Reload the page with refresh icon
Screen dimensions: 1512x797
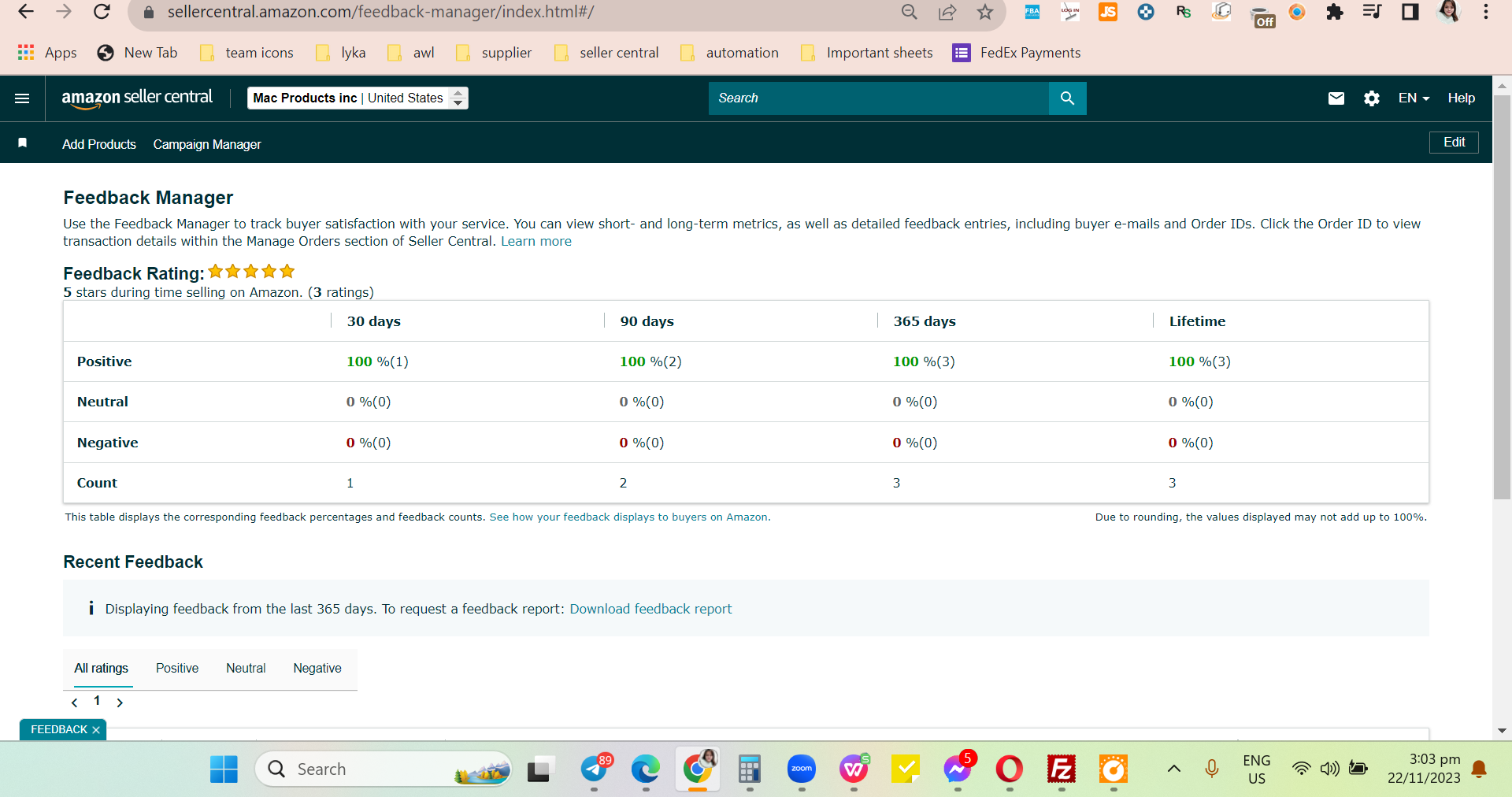[x=102, y=12]
